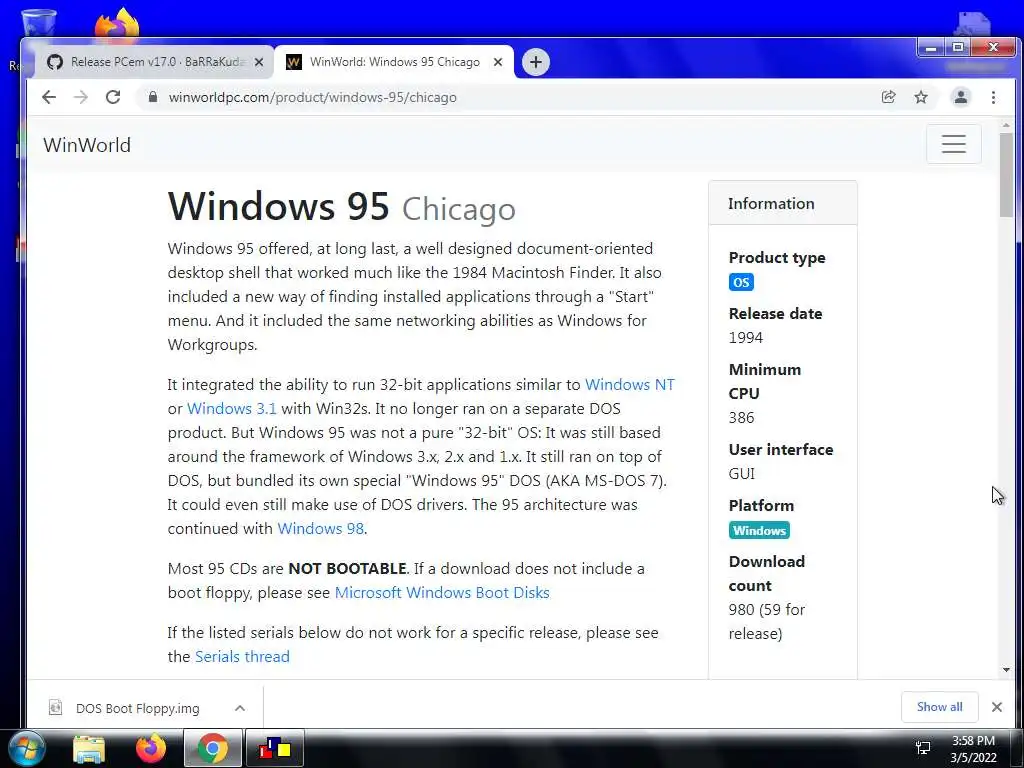Reload the current page
Screen dimensions: 1024x768
[113, 97]
